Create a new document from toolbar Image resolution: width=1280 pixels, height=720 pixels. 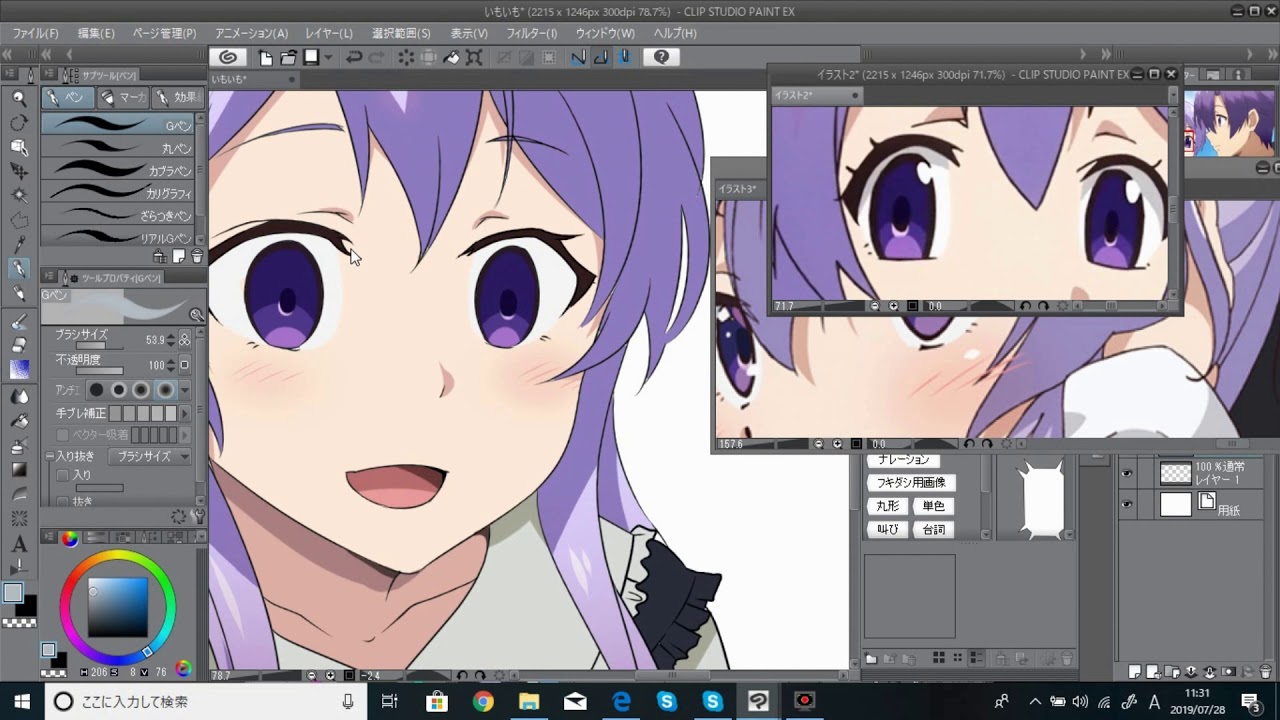(x=266, y=57)
